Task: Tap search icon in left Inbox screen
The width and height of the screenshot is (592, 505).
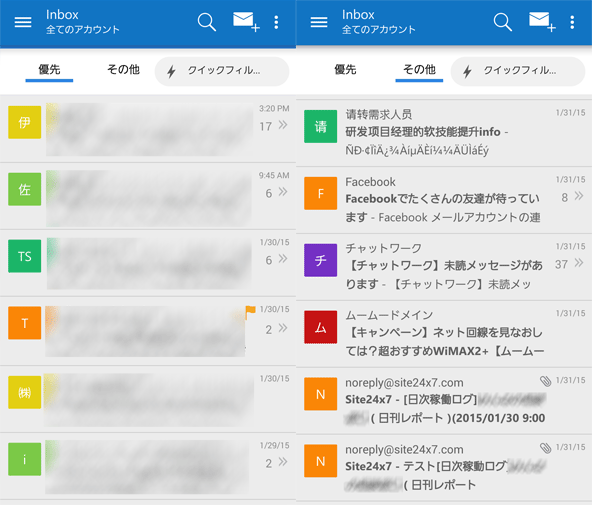Action: coord(207,22)
